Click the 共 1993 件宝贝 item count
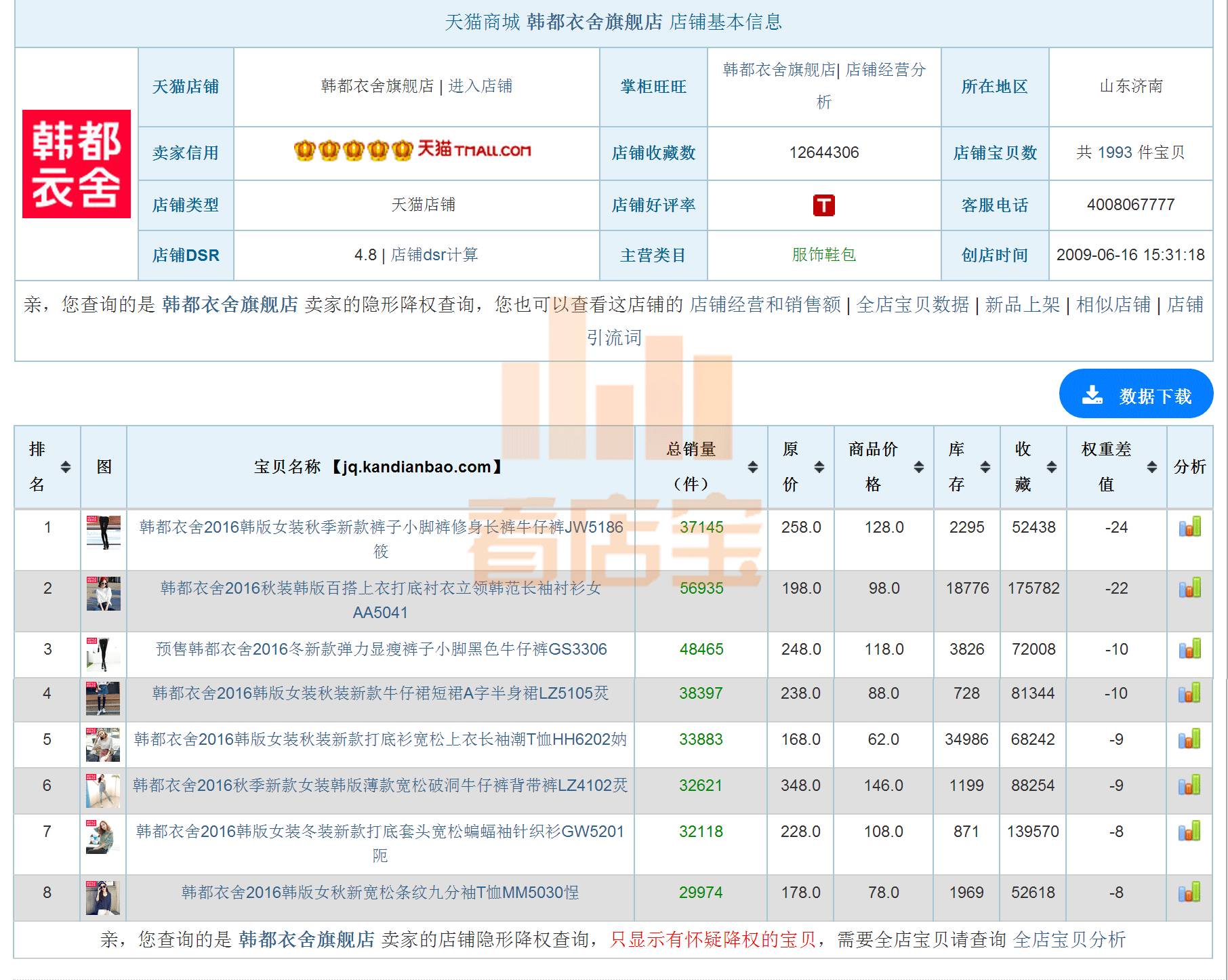1228x980 pixels. pyautogui.click(x=1130, y=152)
